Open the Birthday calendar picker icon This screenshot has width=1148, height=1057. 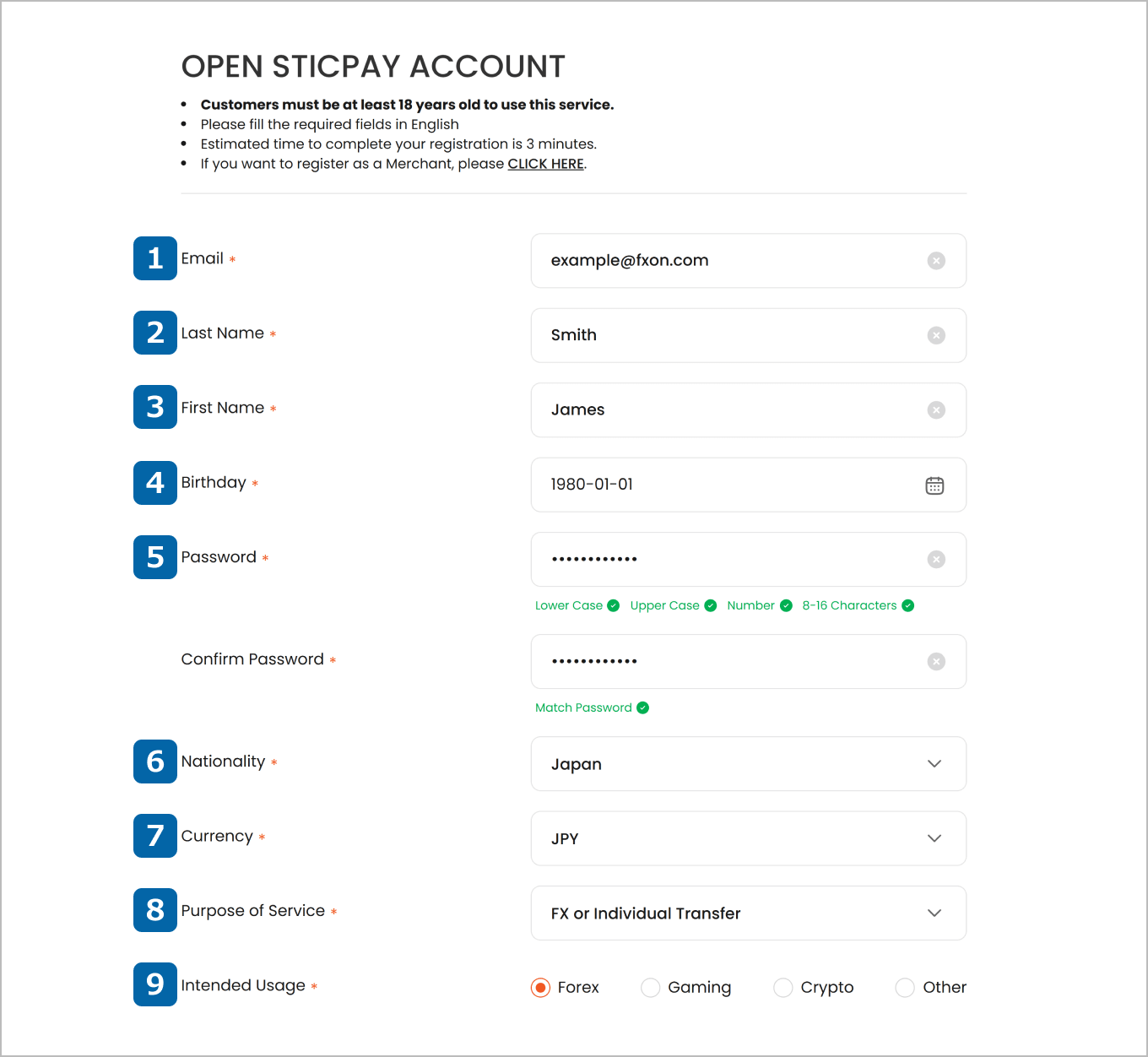pyautogui.click(x=934, y=485)
